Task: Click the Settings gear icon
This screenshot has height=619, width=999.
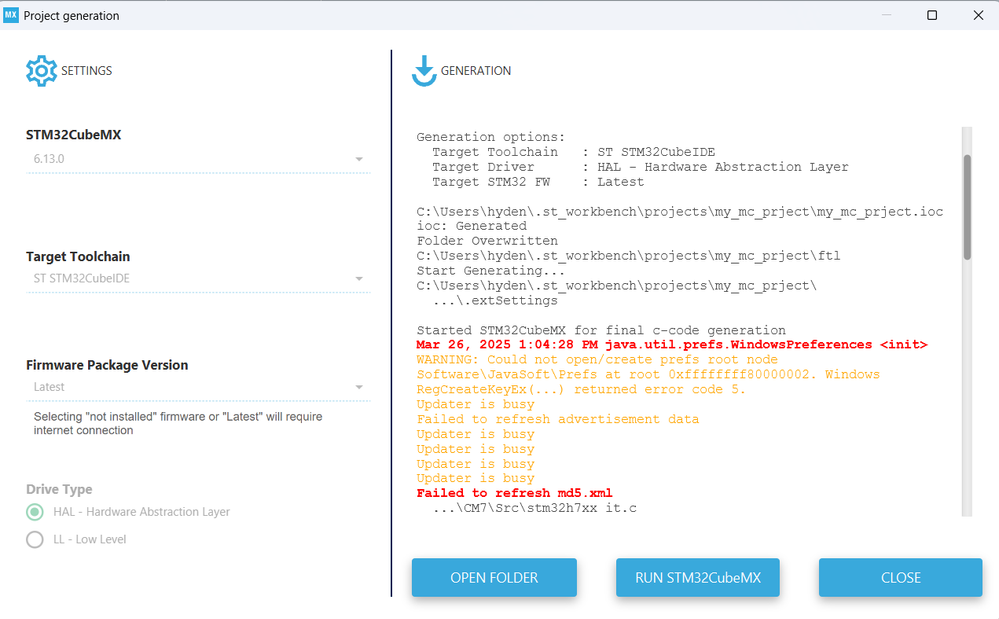Action: tap(41, 71)
